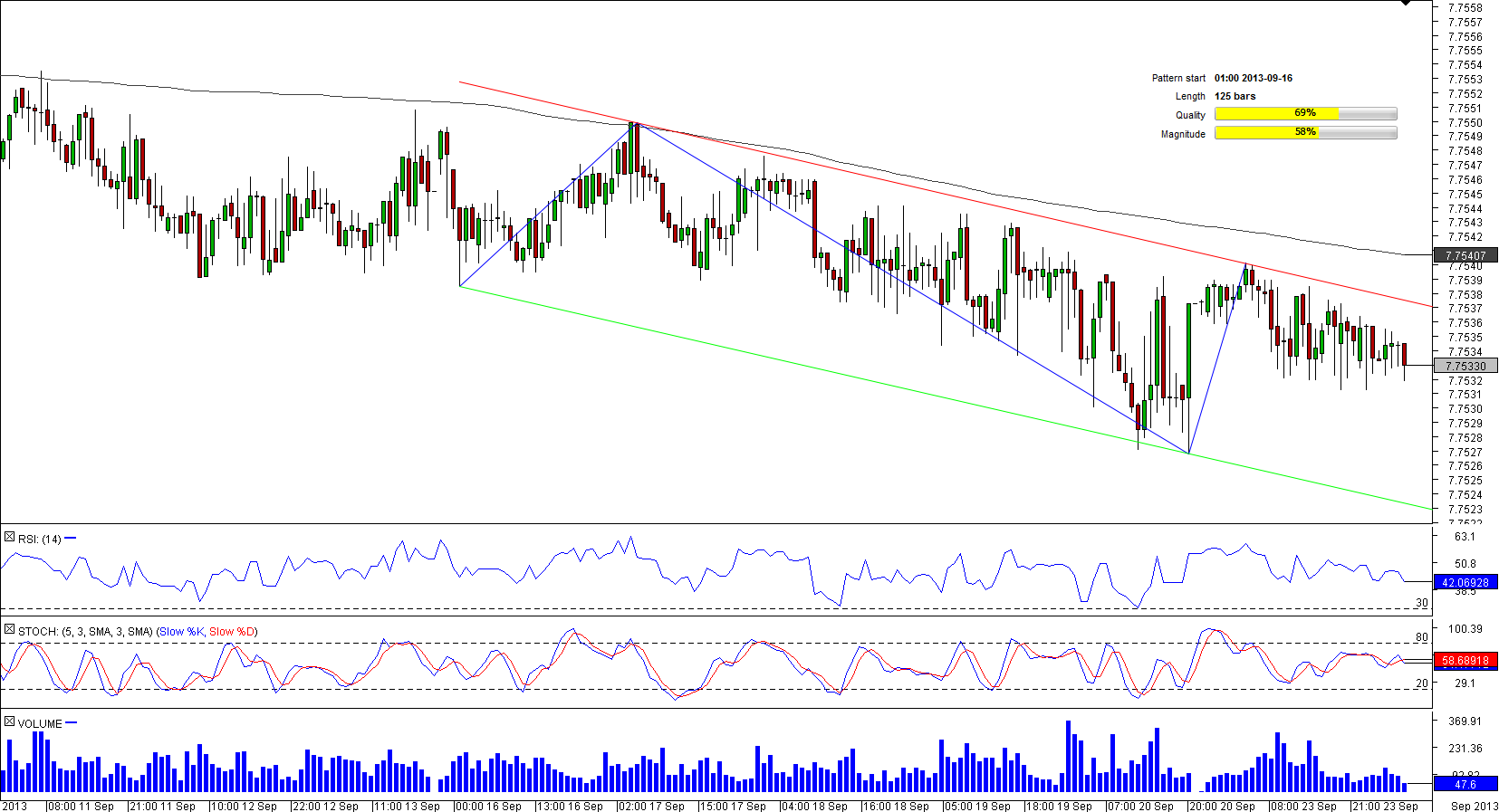The image size is (1499, 812).
Task: Click the 125 bars length value
Action: click(1235, 97)
